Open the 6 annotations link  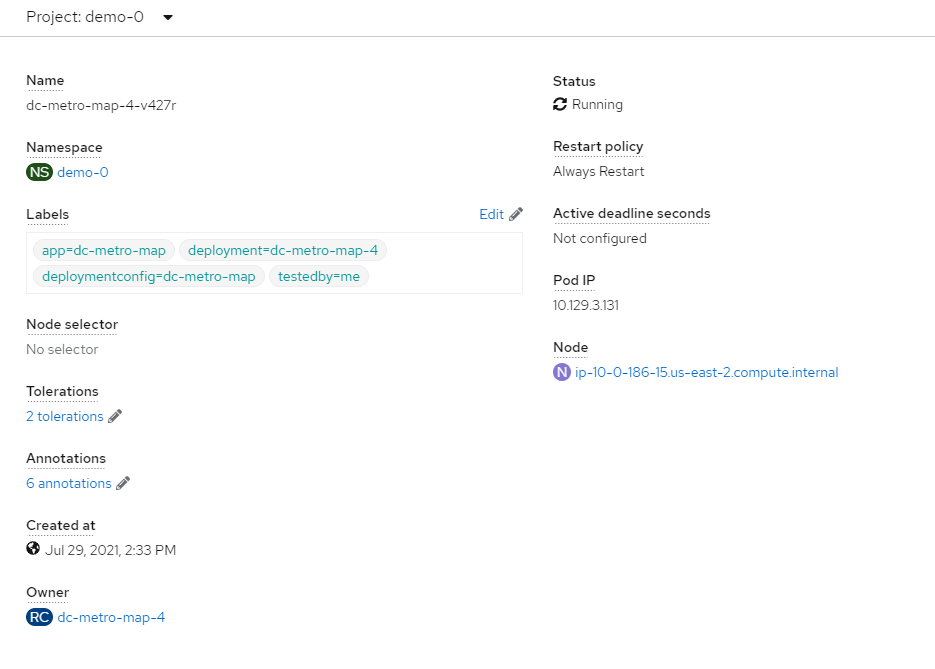[x=69, y=483]
